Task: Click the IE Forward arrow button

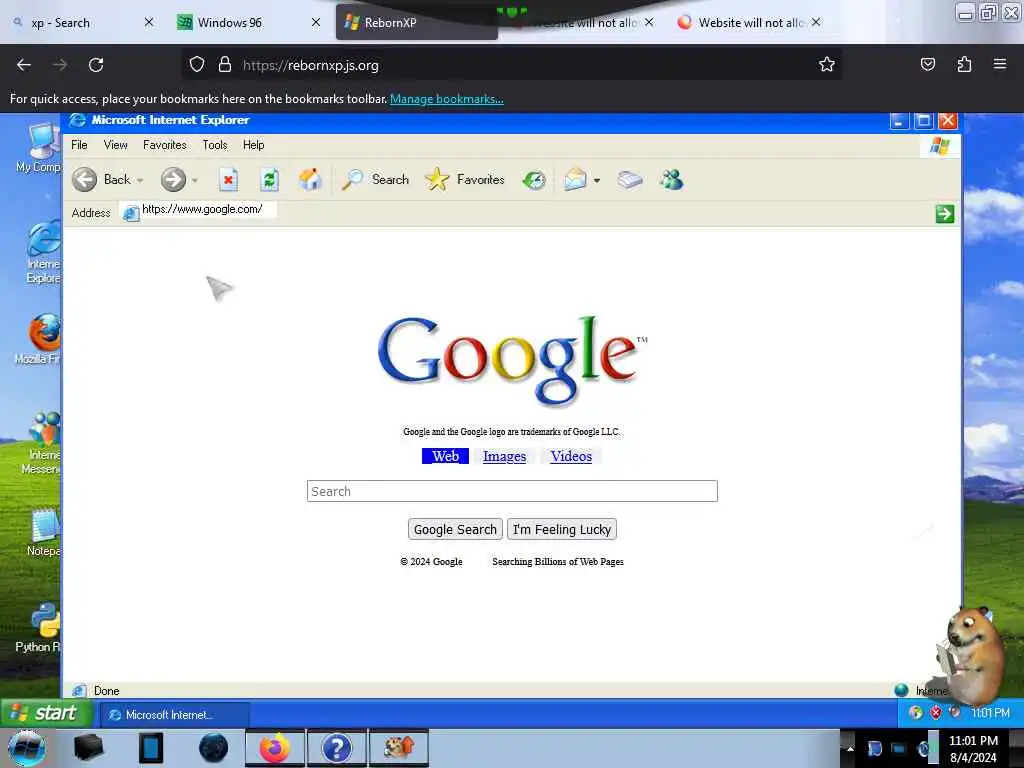Action: pyautogui.click(x=173, y=180)
